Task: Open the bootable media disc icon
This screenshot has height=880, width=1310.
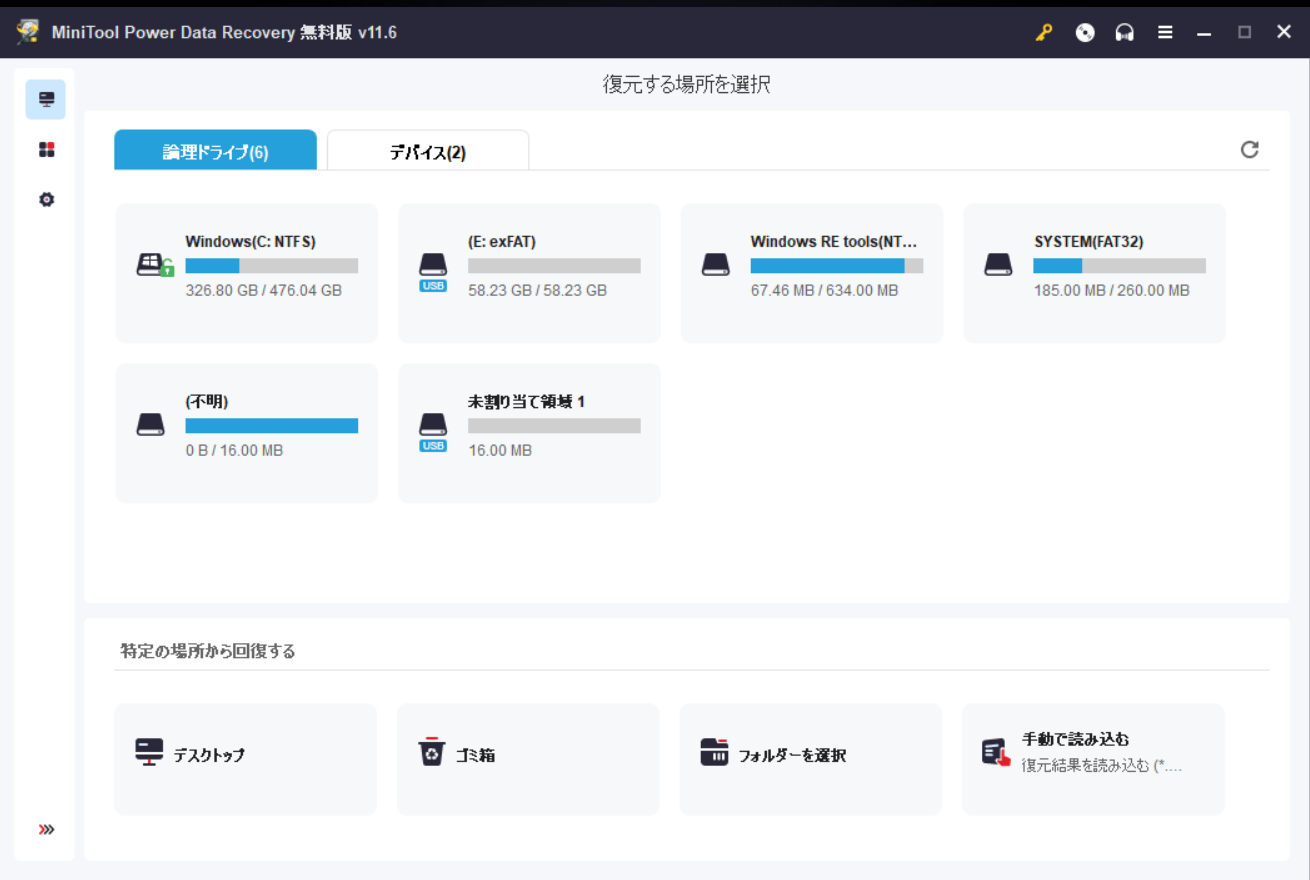Action: pos(1085,32)
